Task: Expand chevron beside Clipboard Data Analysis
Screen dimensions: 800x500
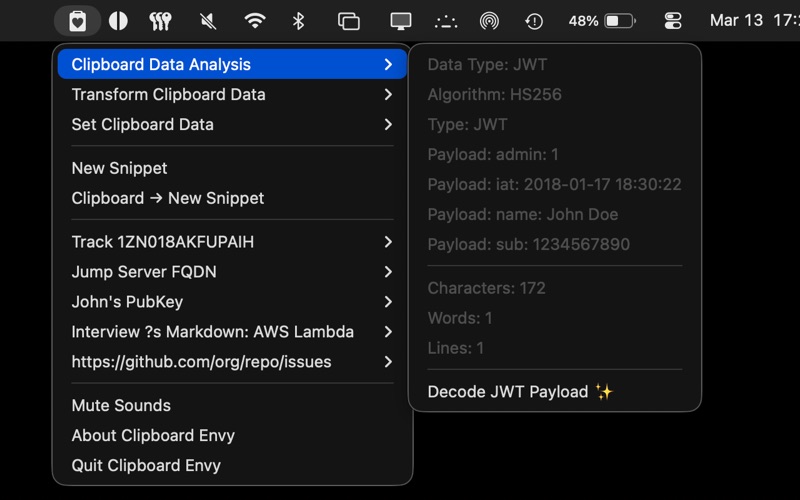Action: click(388, 64)
